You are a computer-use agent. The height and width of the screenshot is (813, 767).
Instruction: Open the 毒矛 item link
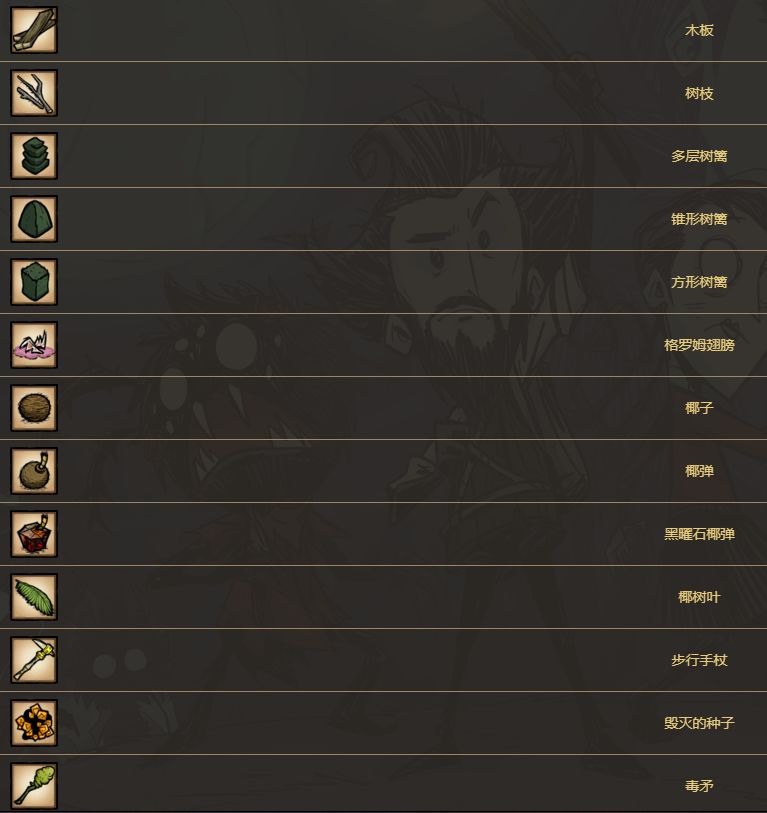699,787
